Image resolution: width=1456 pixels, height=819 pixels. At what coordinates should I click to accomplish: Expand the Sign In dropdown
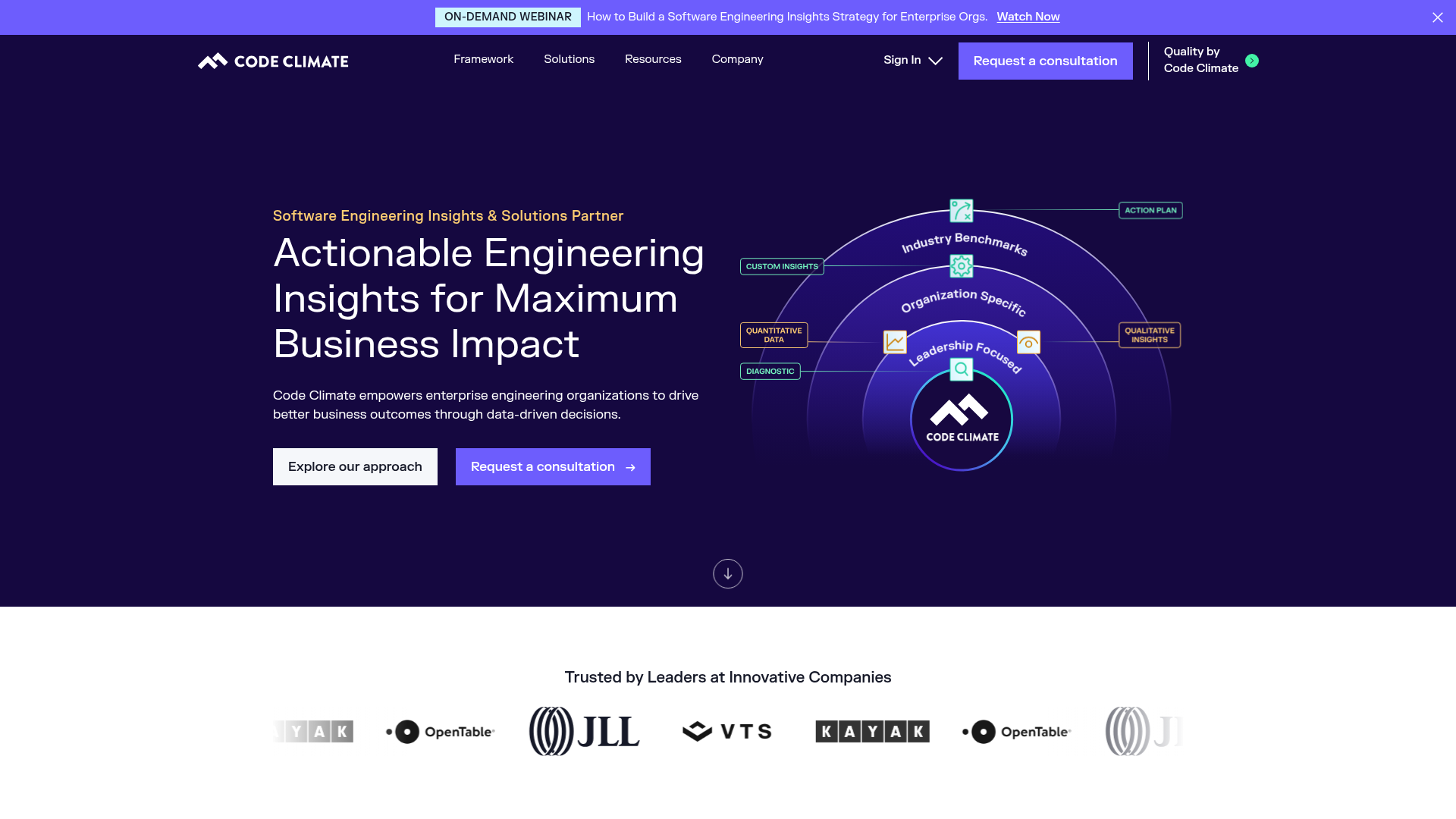click(x=912, y=60)
